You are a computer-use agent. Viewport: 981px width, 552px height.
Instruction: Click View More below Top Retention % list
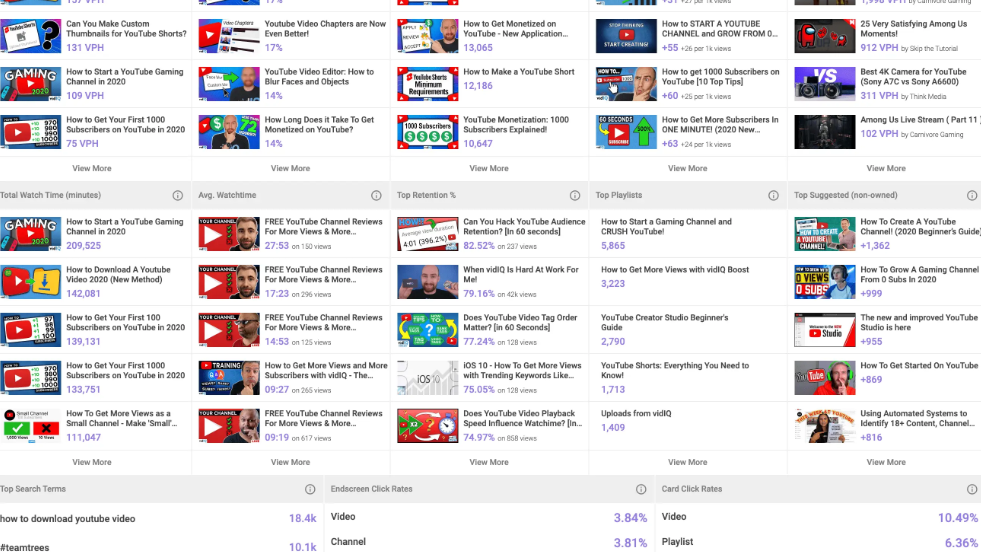coord(489,462)
